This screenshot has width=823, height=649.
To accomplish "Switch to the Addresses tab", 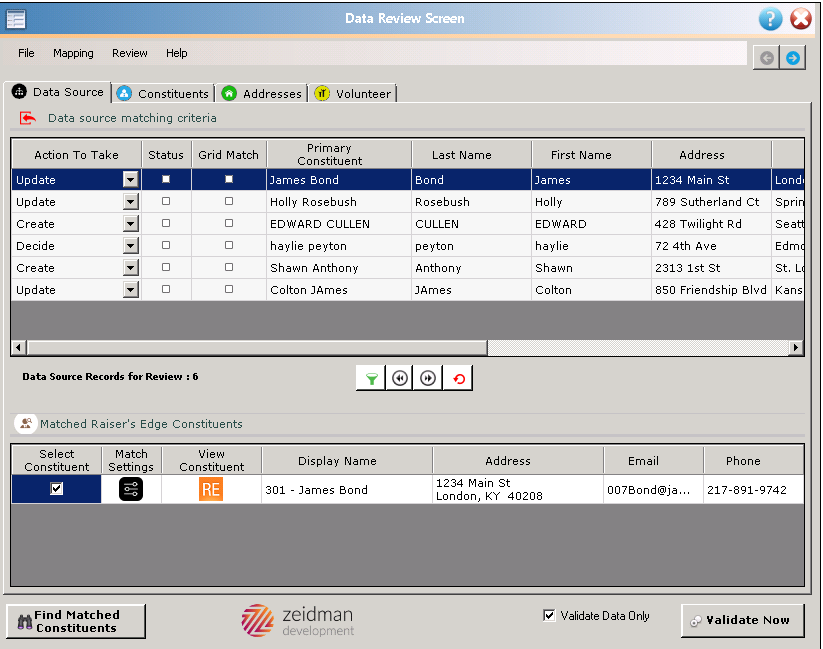I will click(262, 93).
